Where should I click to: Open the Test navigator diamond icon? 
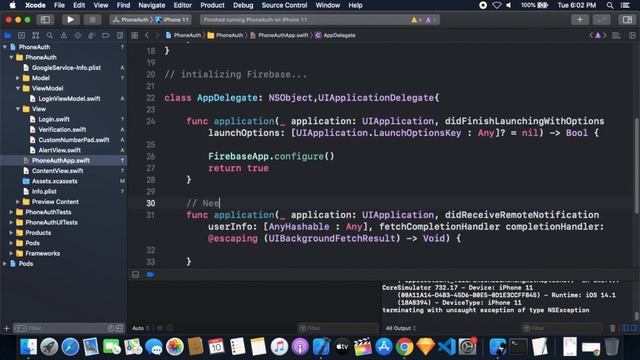[78, 36]
